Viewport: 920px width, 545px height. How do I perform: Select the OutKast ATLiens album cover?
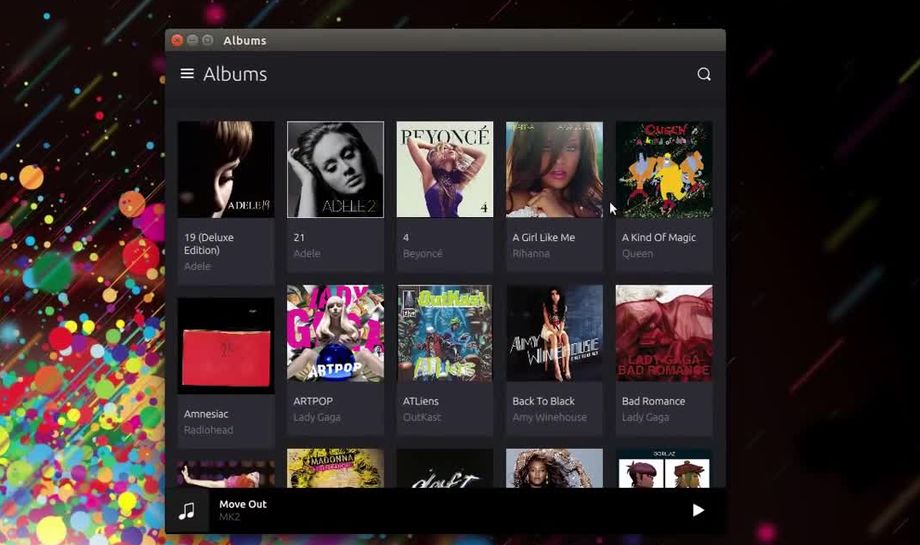click(x=445, y=333)
